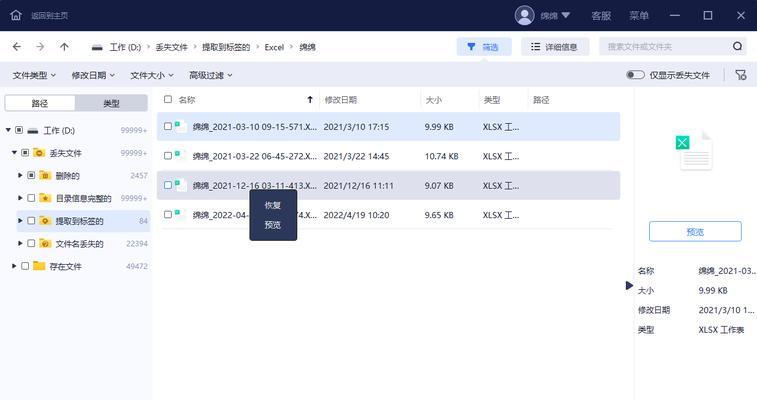This screenshot has height=400, width=757.
Task: Click the 丢失文件 folder icon in tree
Action: pyautogui.click(x=39, y=152)
